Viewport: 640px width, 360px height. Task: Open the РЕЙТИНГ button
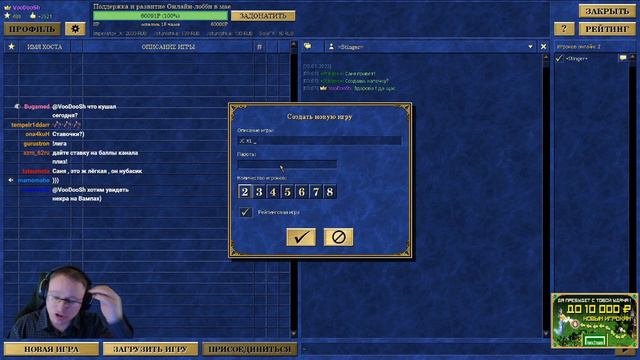[607, 29]
